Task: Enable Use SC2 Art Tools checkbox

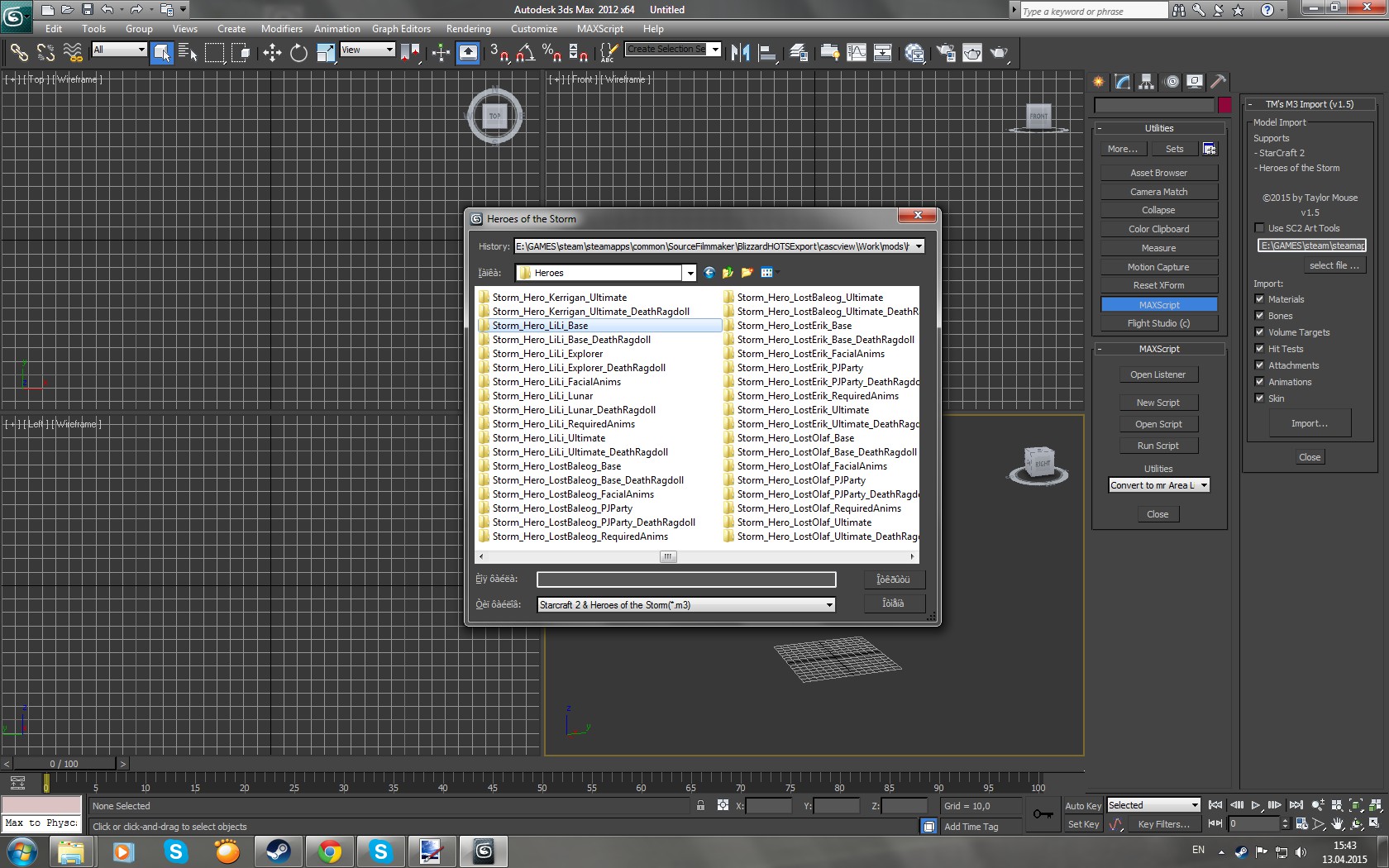Action: 1259,228
